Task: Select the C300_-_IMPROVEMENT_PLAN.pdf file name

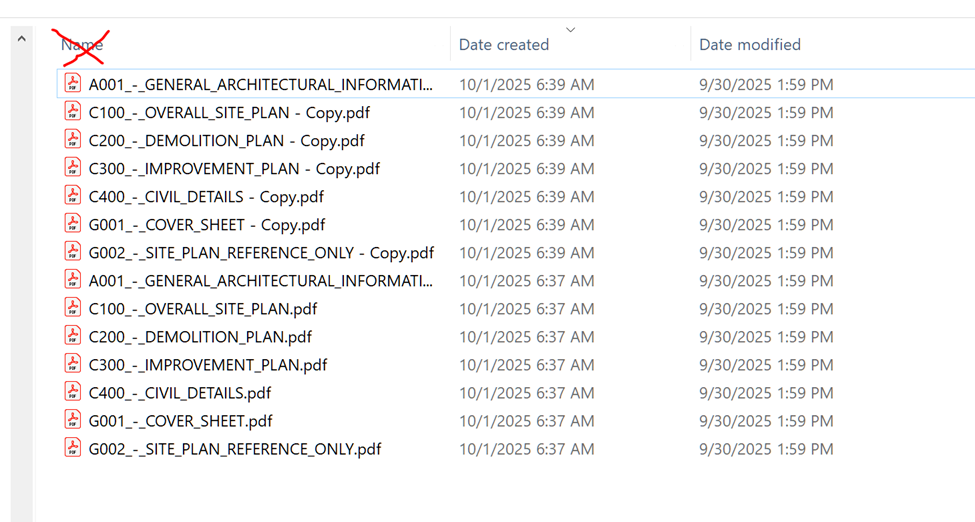Action: 208,365
